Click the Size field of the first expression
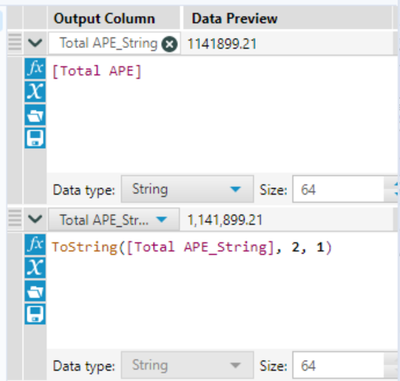Screen dimensions: 400x381 pos(338,189)
